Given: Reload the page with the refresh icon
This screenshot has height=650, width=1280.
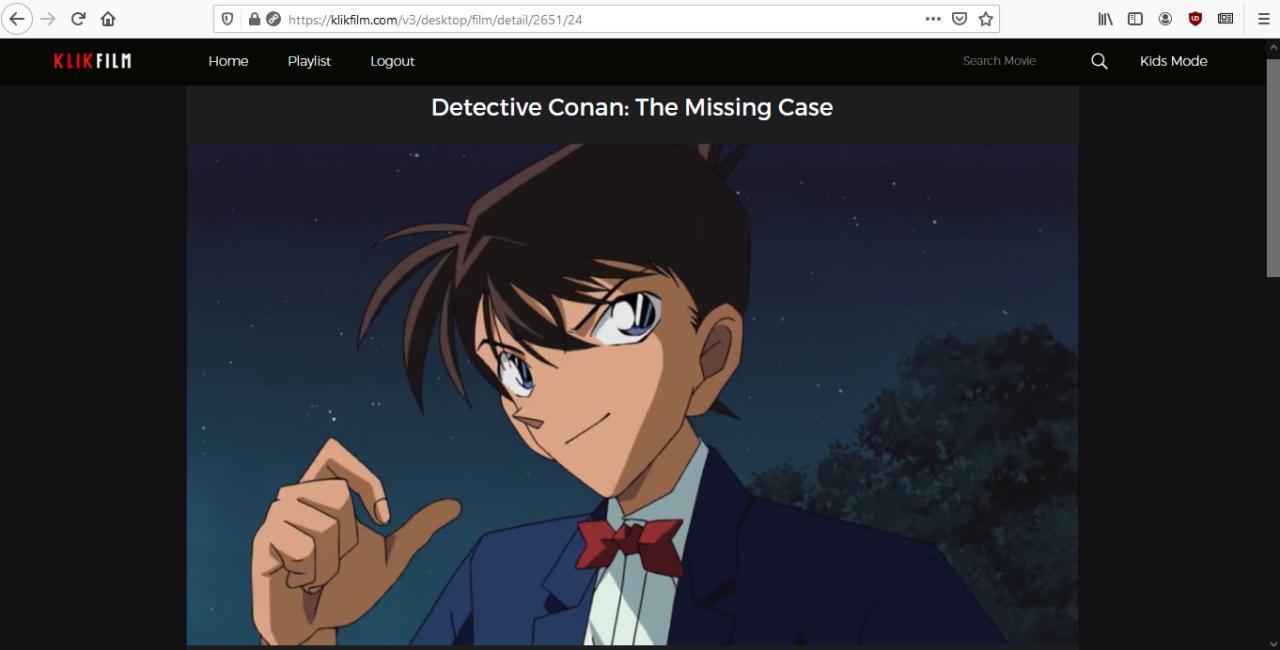Looking at the screenshot, I should [78, 19].
